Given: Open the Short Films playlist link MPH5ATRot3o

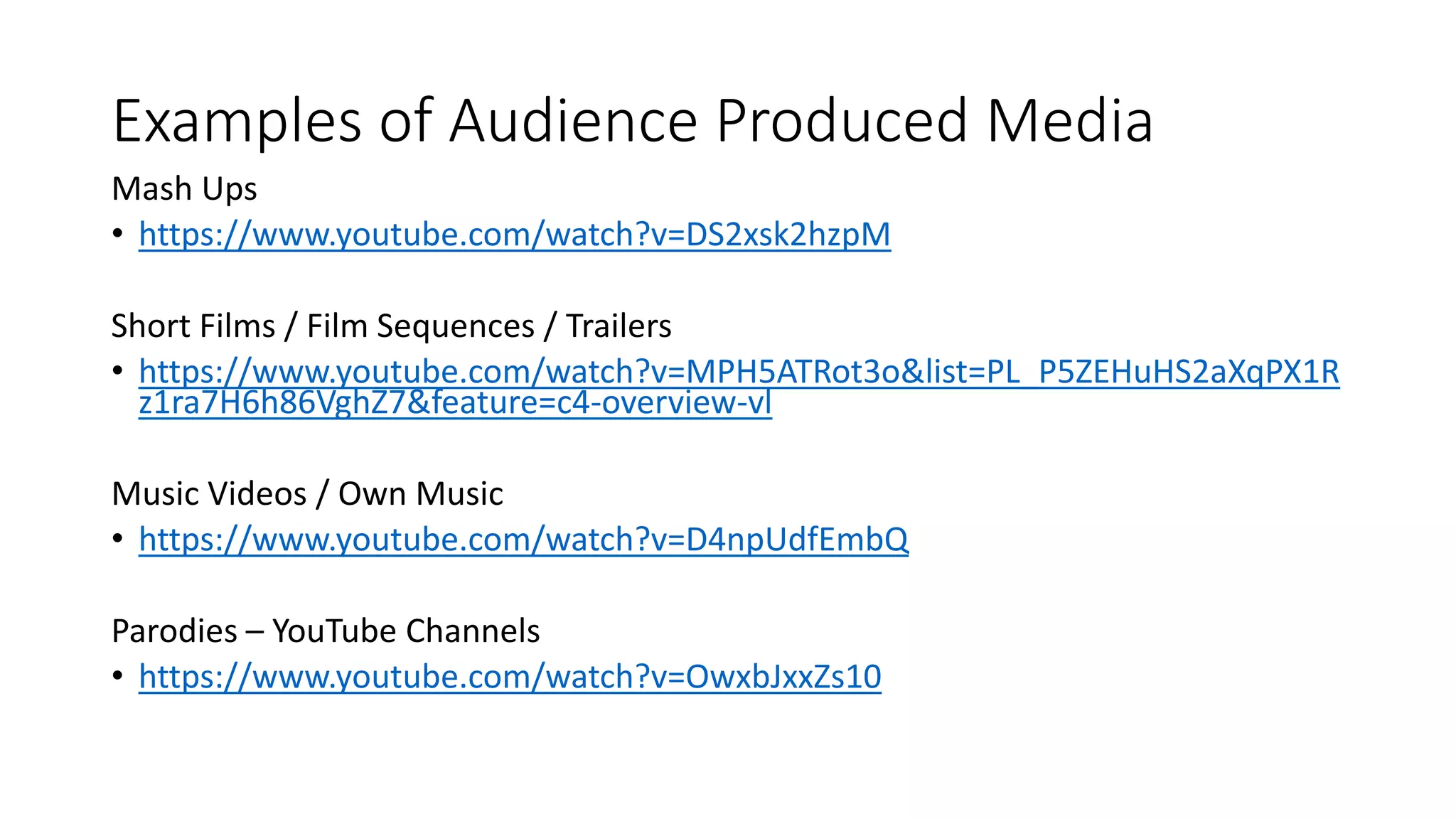Looking at the screenshot, I should 739,387.
